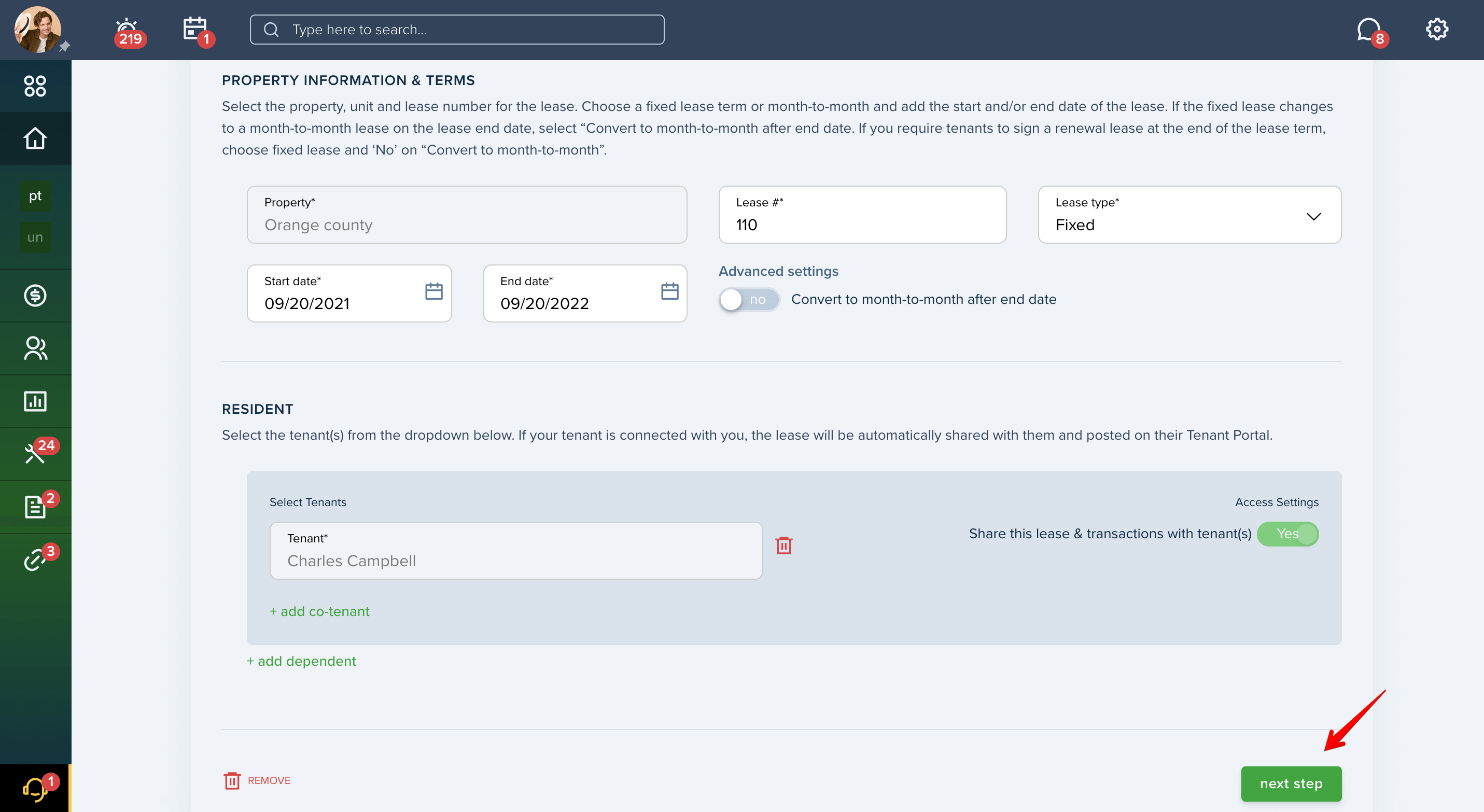This screenshot has width=1484, height=812.
Task: Click the Start date field
Action: tap(349, 293)
